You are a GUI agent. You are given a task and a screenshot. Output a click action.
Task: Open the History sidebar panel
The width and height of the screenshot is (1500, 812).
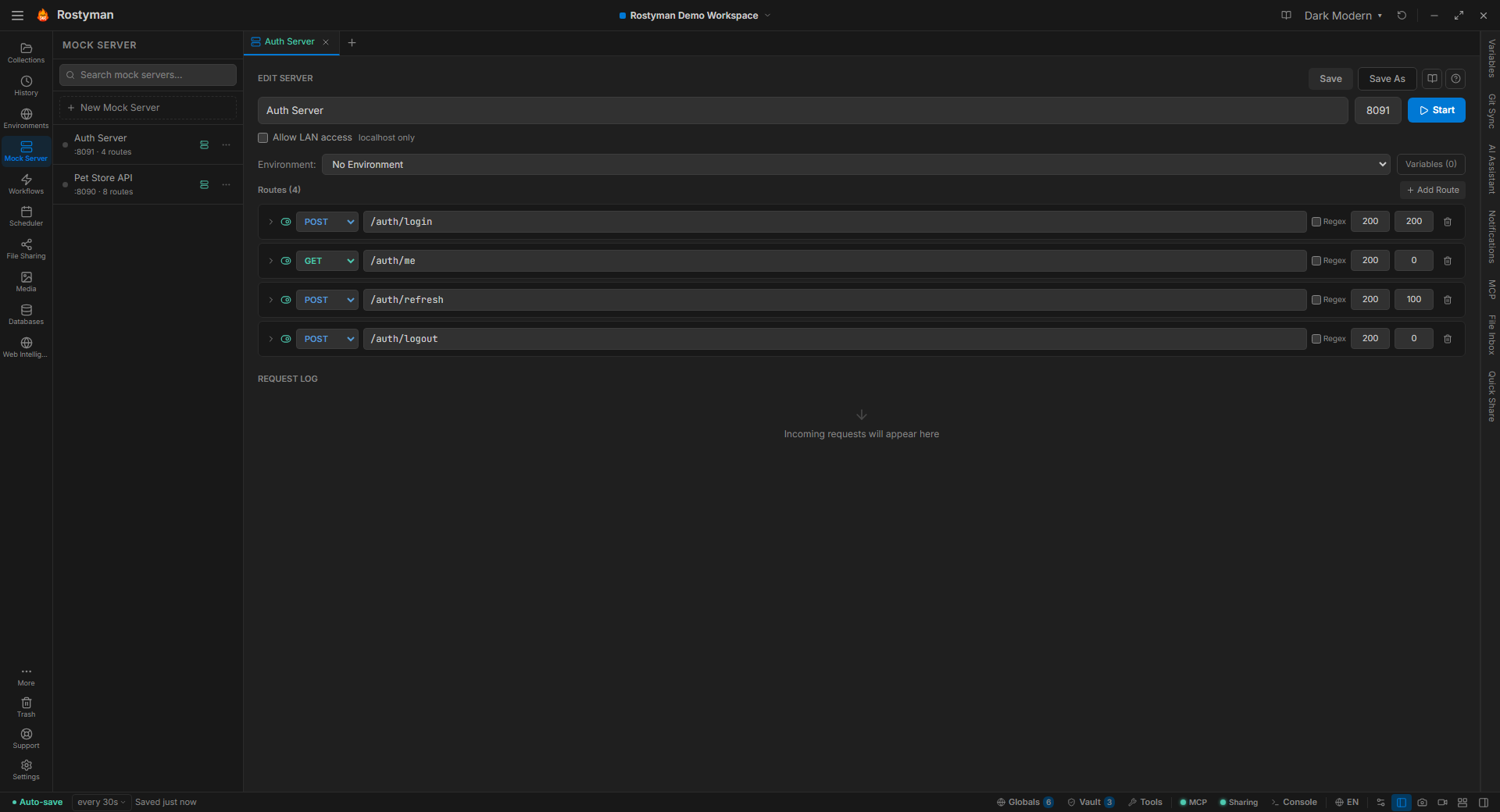click(26, 85)
